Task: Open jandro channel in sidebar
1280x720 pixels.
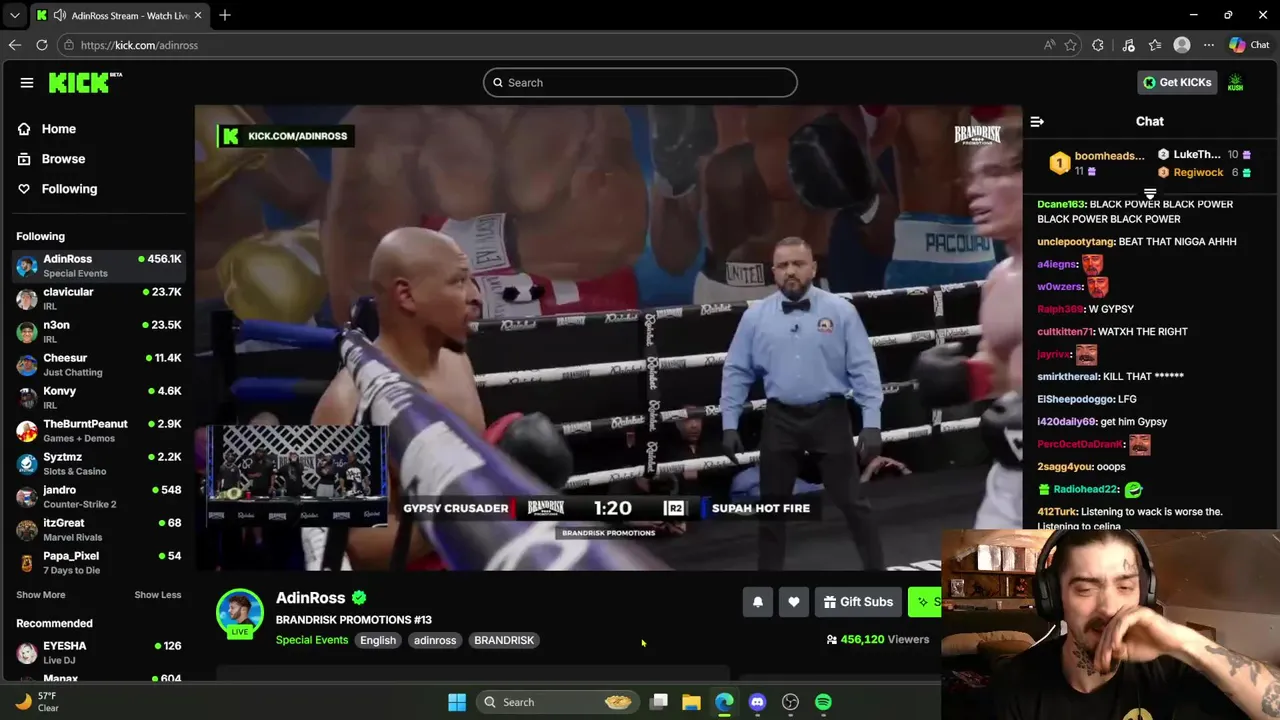Action: [99, 497]
